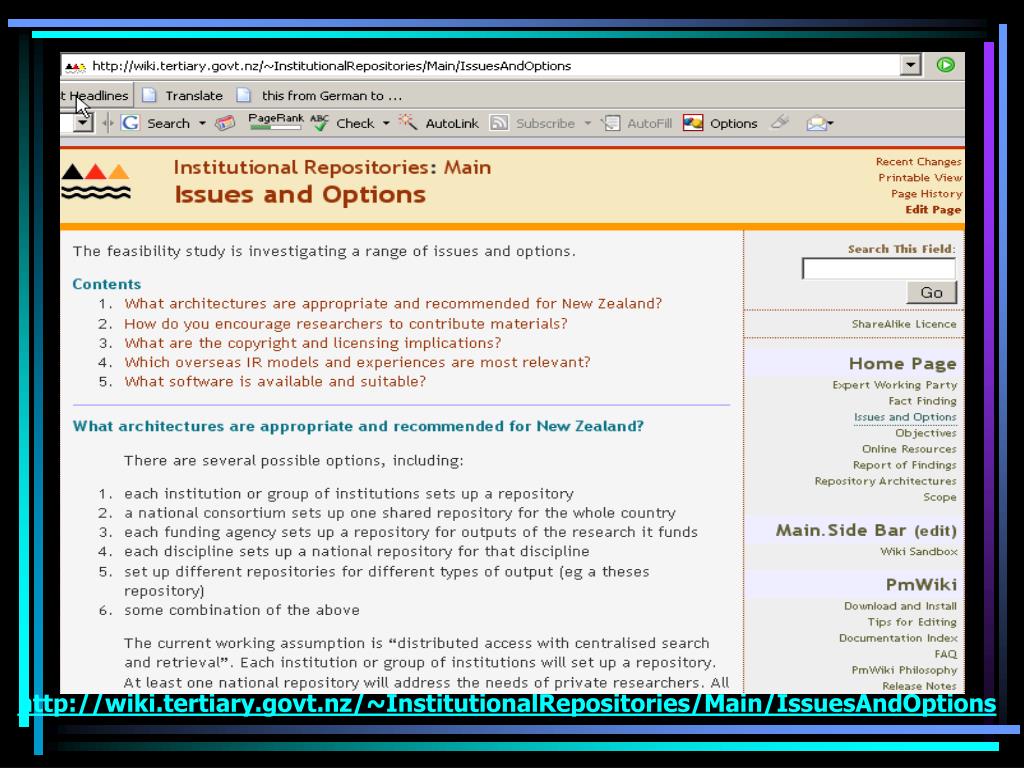Jump to 'How do you encourage researchers' link
Screen dimensions: 1024x768
point(345,324)
